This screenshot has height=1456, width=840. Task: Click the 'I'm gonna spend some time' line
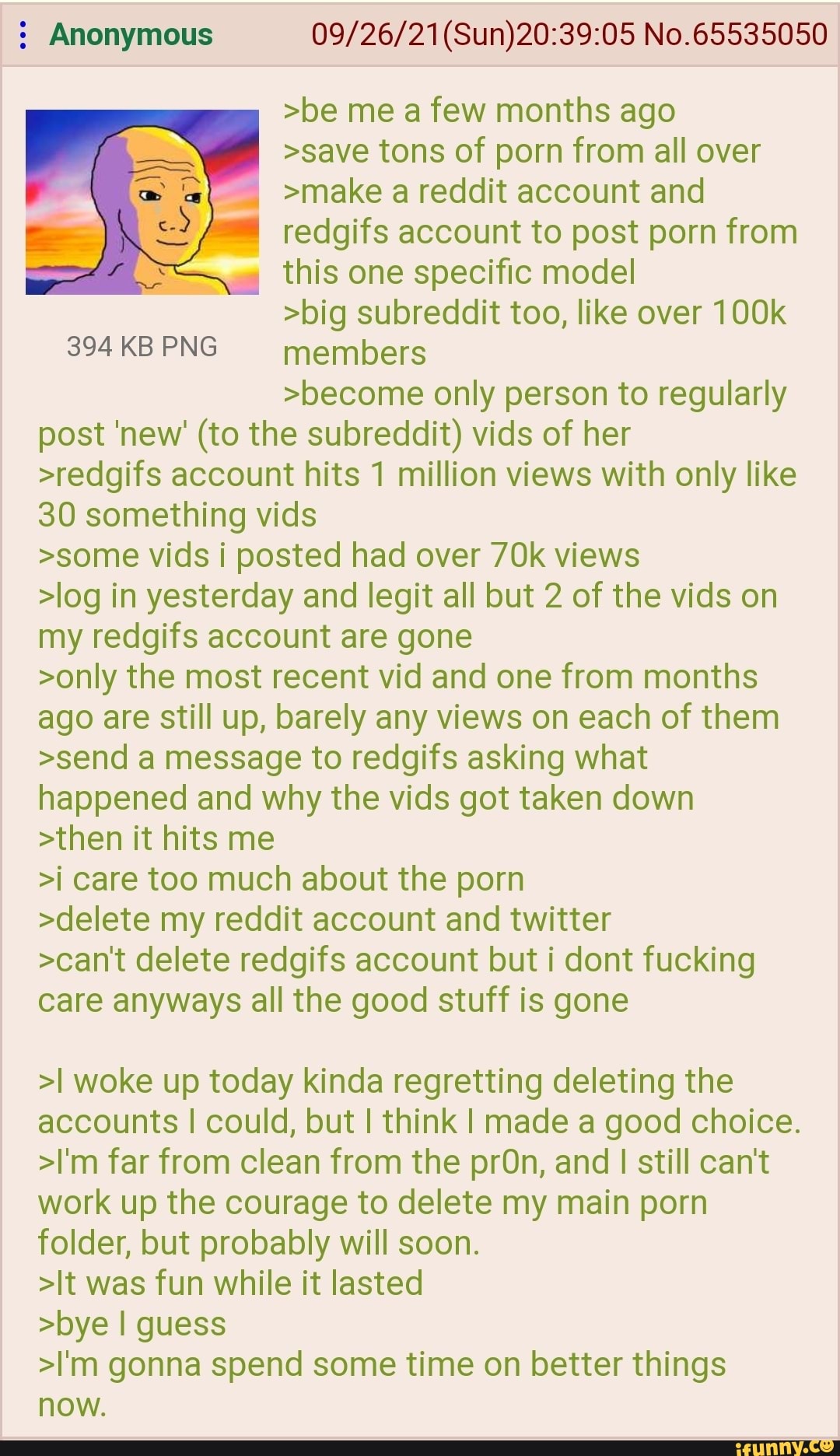point(382,1384)
